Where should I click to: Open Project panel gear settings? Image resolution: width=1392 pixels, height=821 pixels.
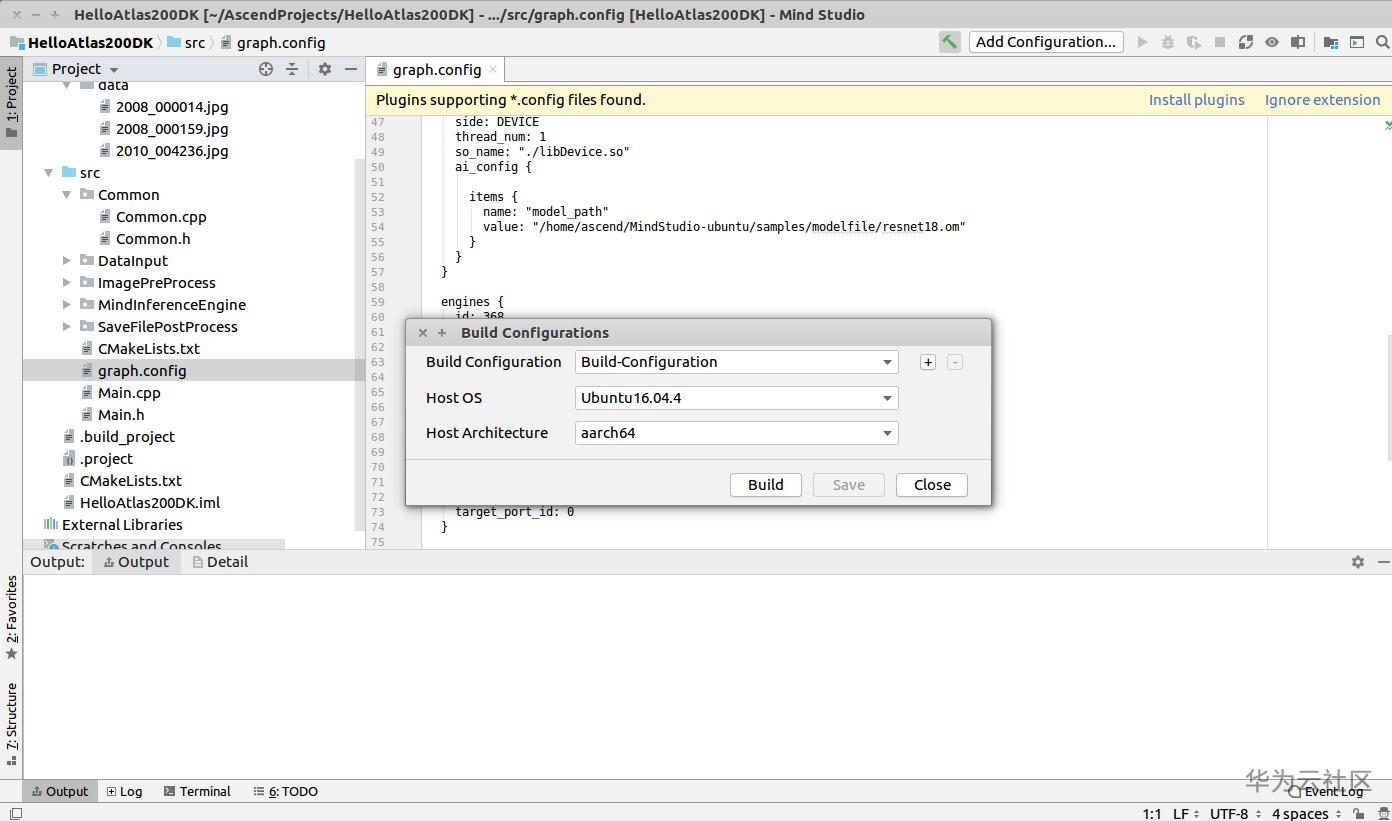click(325, 69)
